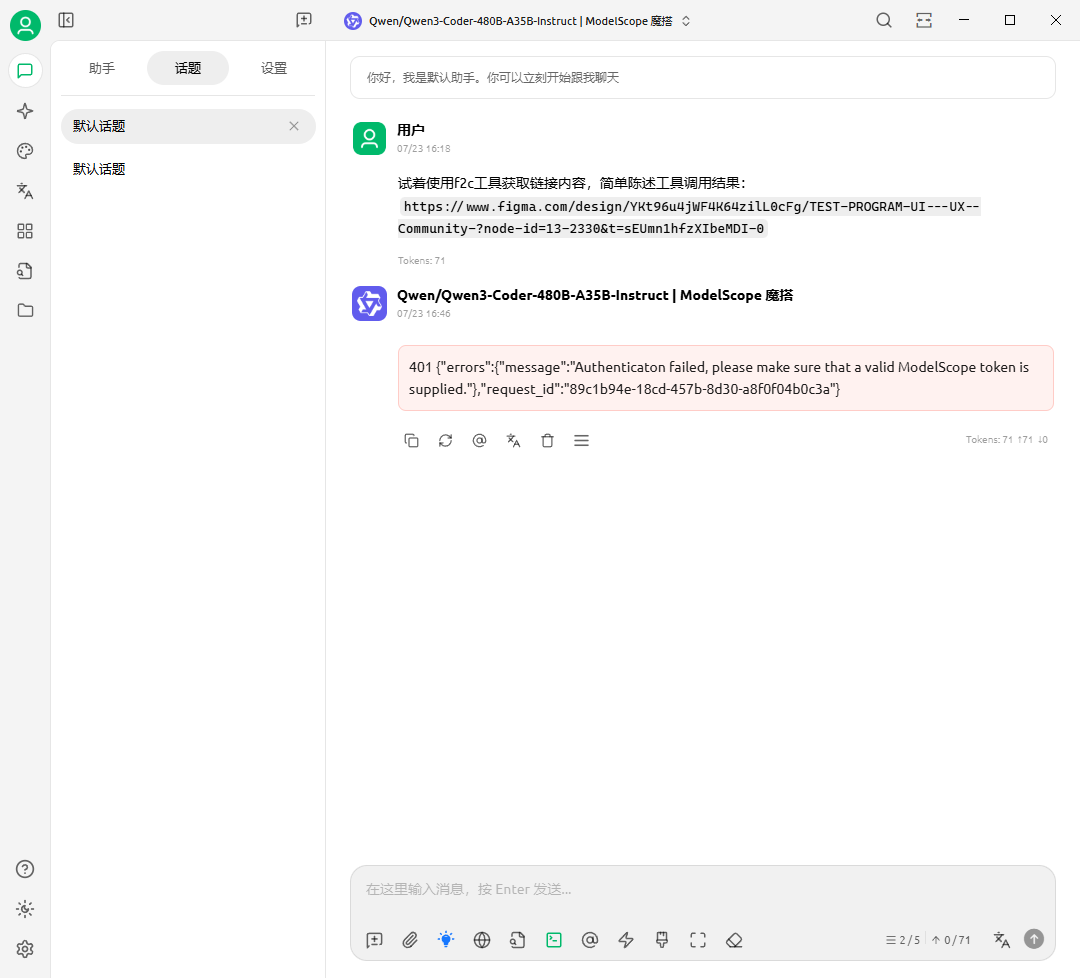Open the settings gear icon
Image resolution: width=1080 pixels, height=978 pixels.
point(25,949)
